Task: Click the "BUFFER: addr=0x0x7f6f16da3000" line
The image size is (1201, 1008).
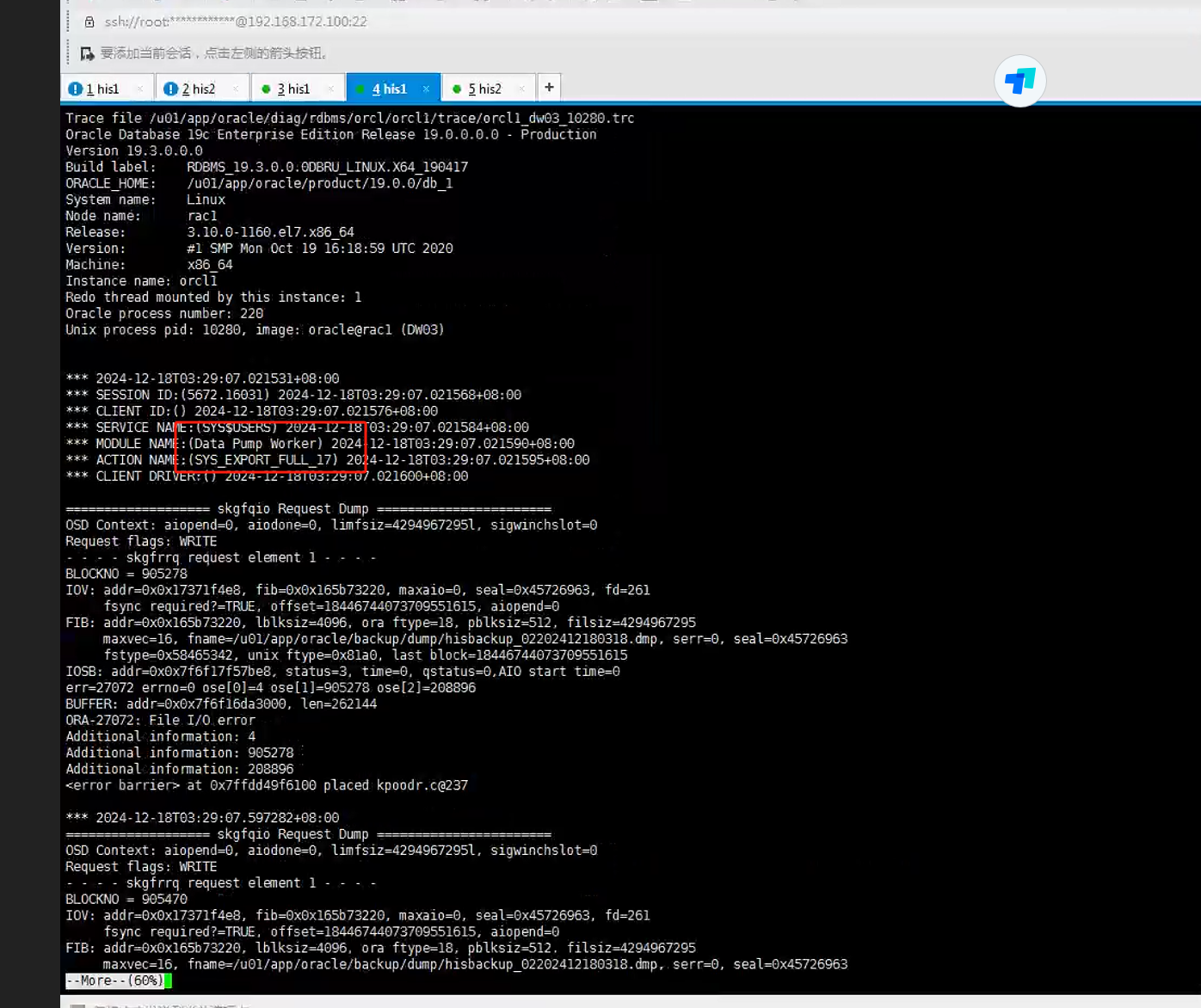Action: click(x=221, y=704)
